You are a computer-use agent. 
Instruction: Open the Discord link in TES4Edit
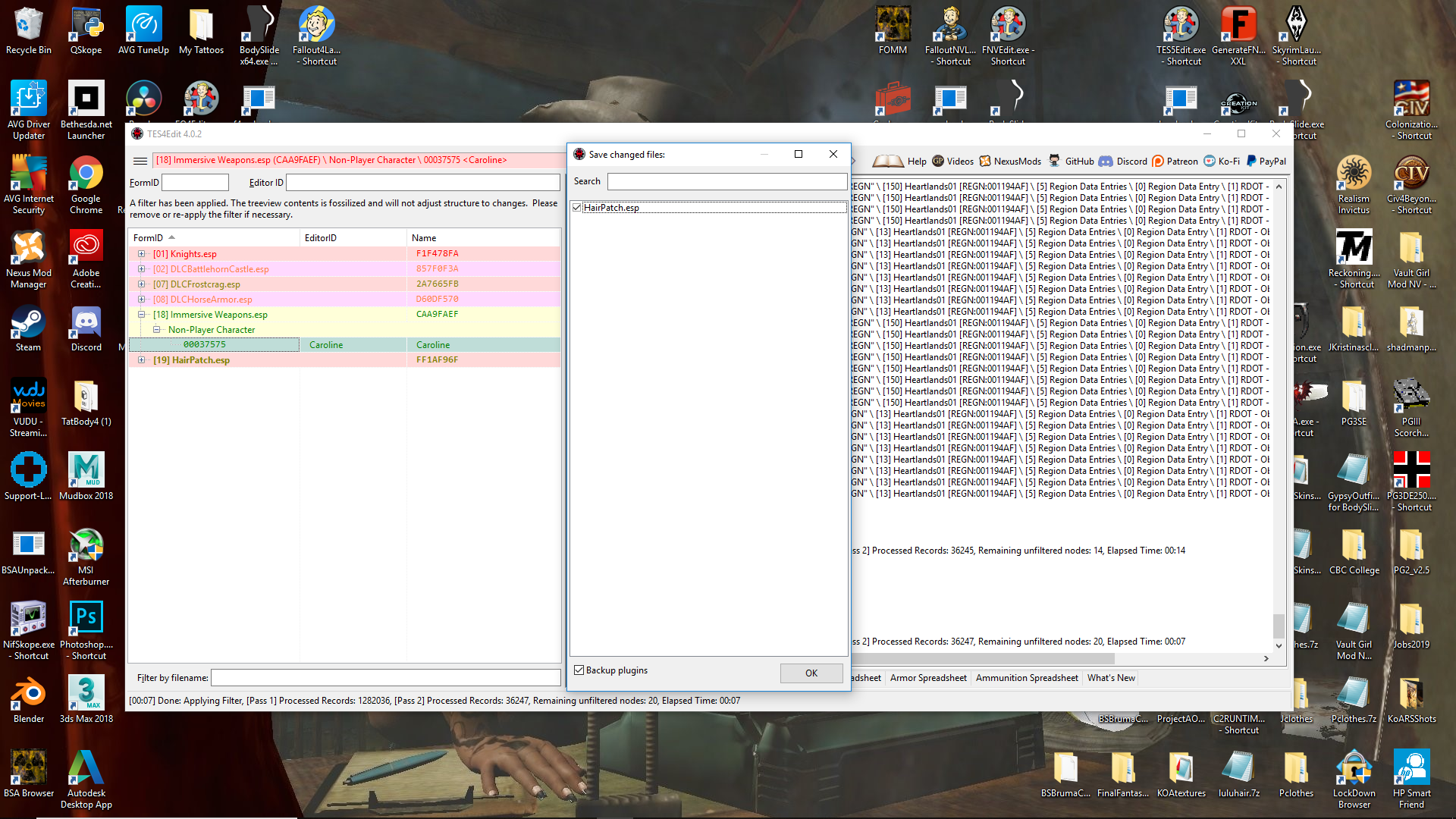[1123, 162]
